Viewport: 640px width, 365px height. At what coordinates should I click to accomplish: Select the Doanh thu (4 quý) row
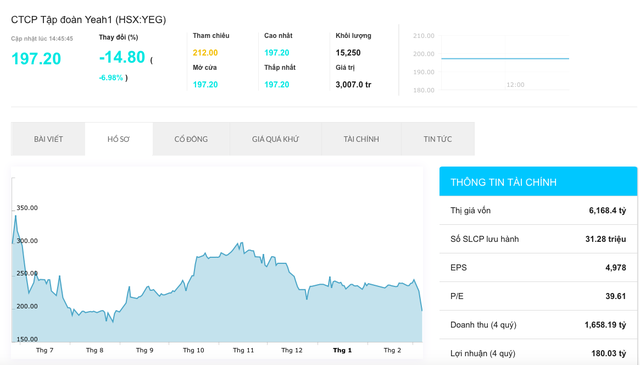point(538,325)
